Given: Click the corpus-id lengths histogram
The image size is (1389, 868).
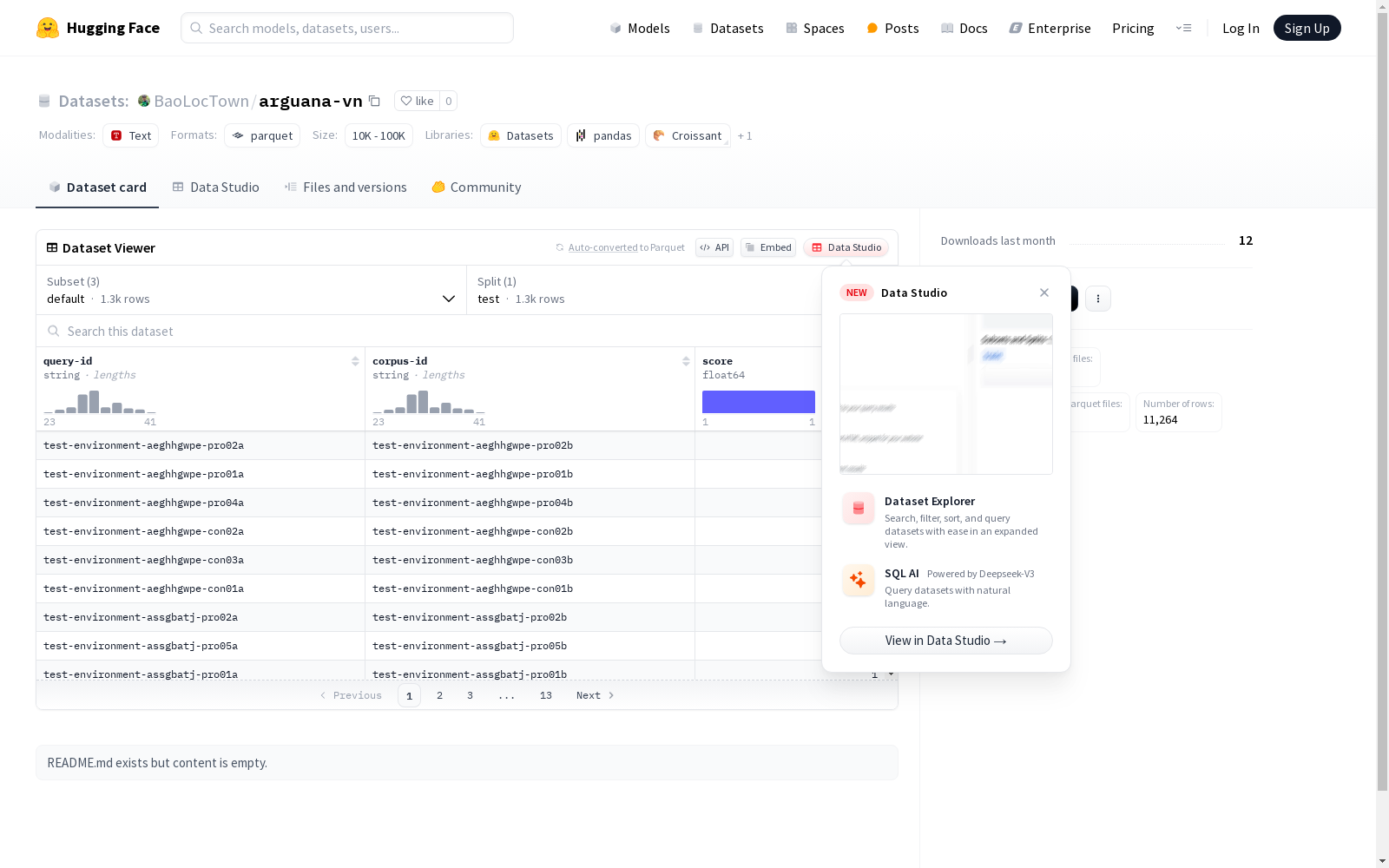Looking at the screenshot, I should (429, 402).
